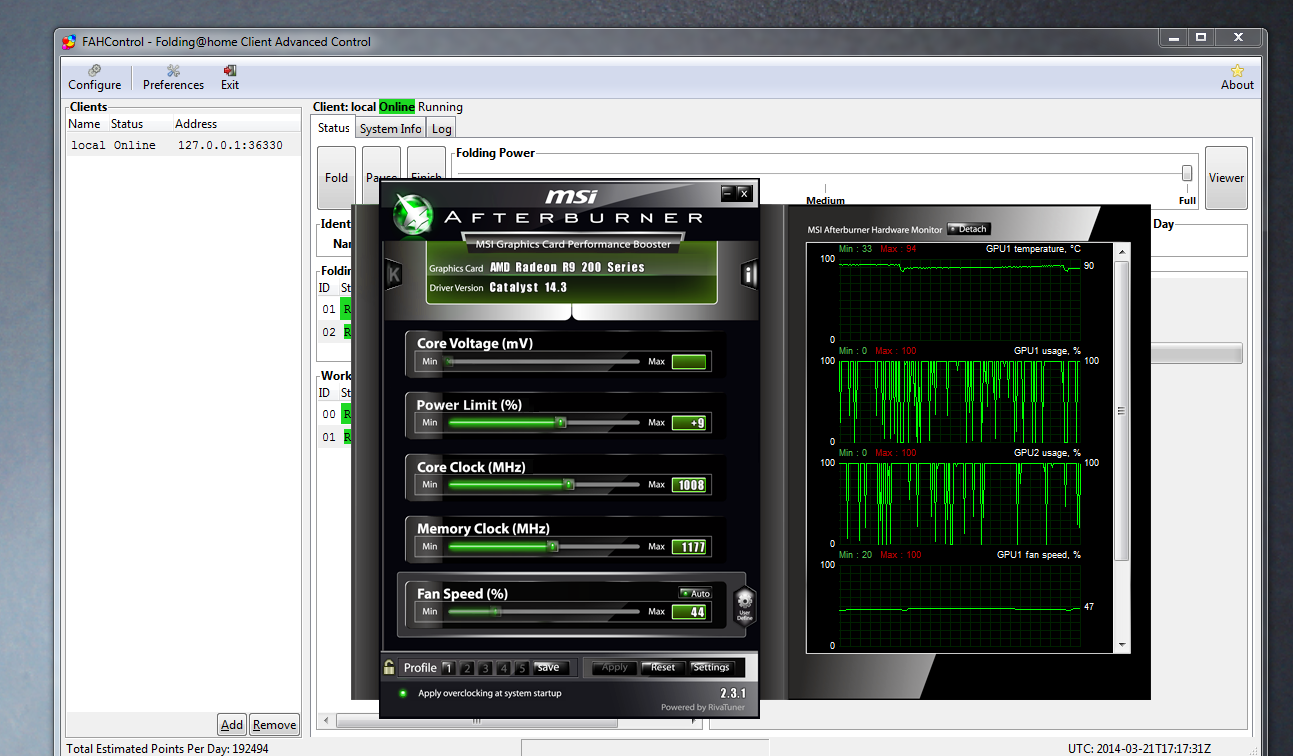Toggle the profile lock padlock icon
The width and height of the screenshot is (1293, 756).
389,667
